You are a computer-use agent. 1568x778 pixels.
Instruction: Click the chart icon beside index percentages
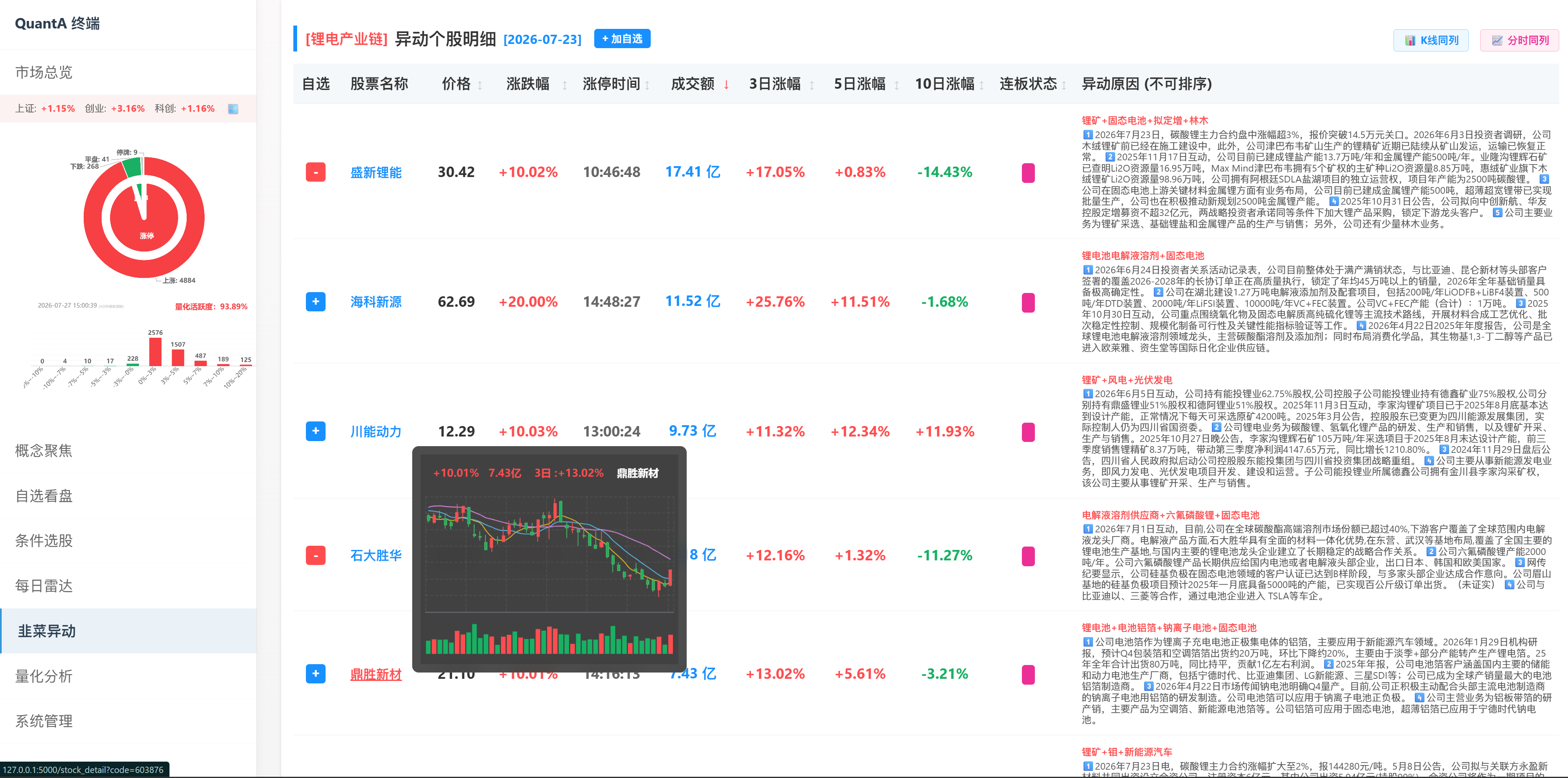click(x=233, y=109)
